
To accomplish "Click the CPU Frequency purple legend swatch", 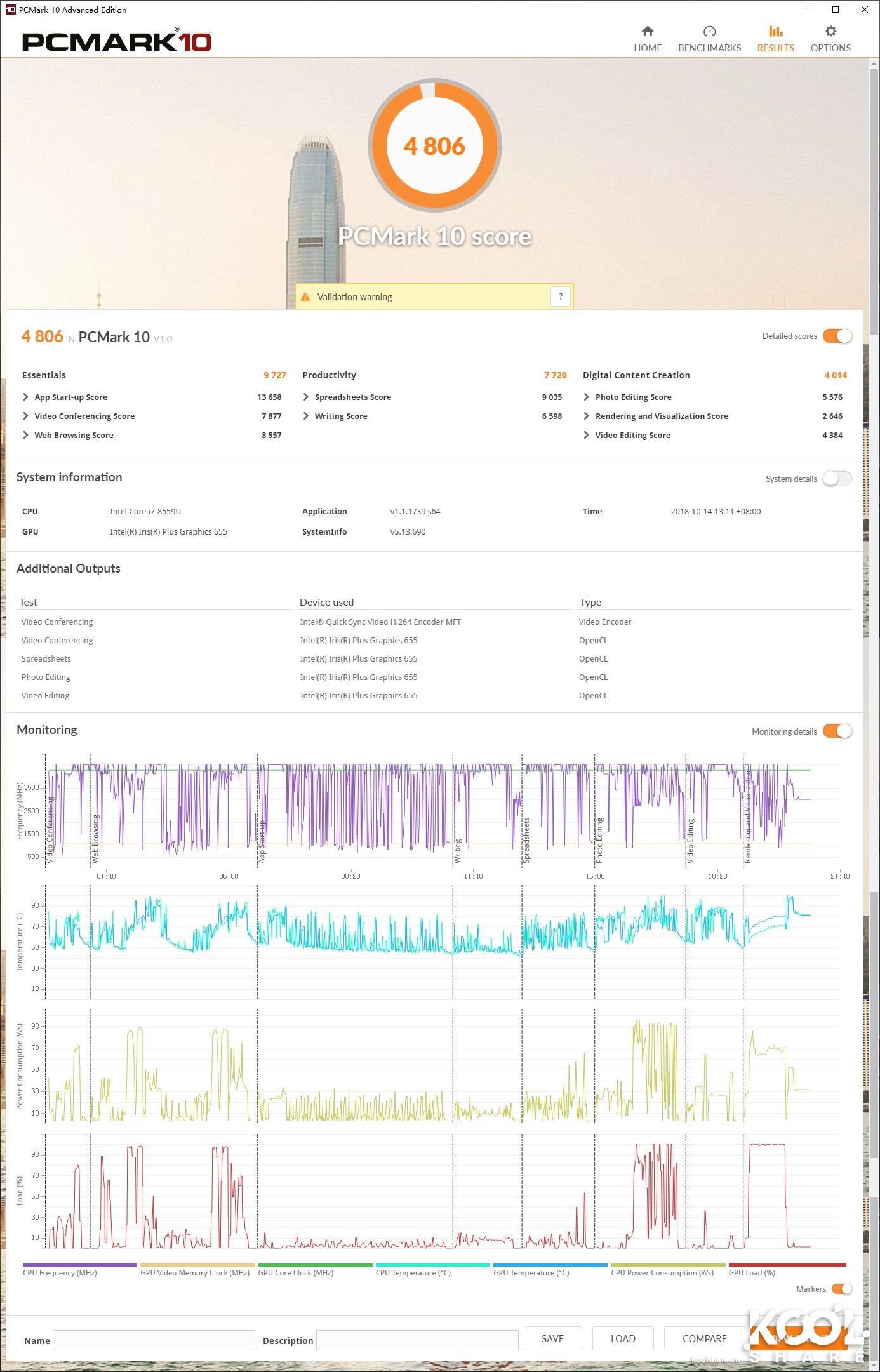I will click(x=79, y=1265).
